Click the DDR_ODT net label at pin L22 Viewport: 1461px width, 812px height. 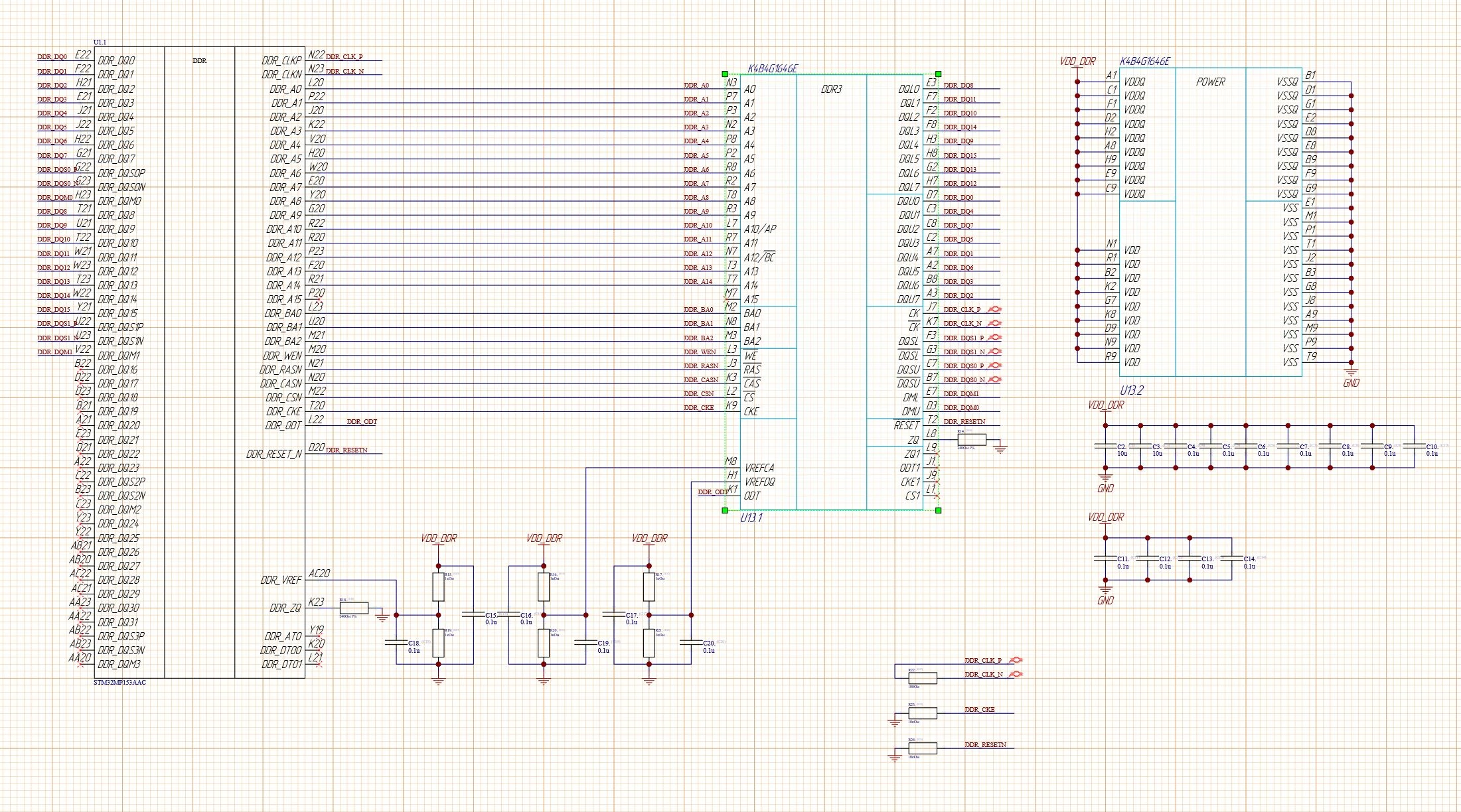(362, 422)
